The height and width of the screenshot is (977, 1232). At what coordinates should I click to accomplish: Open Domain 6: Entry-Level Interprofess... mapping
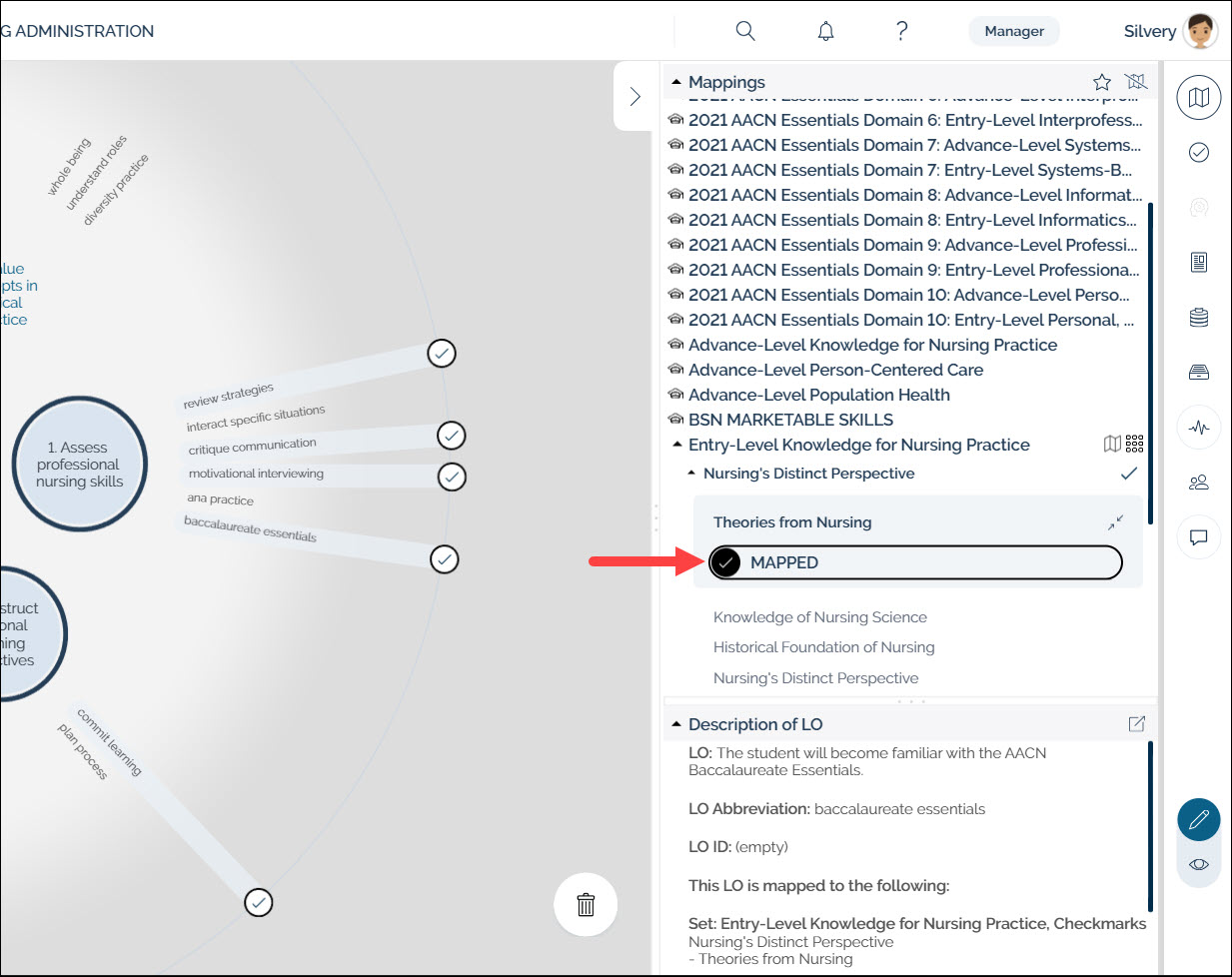914,120
